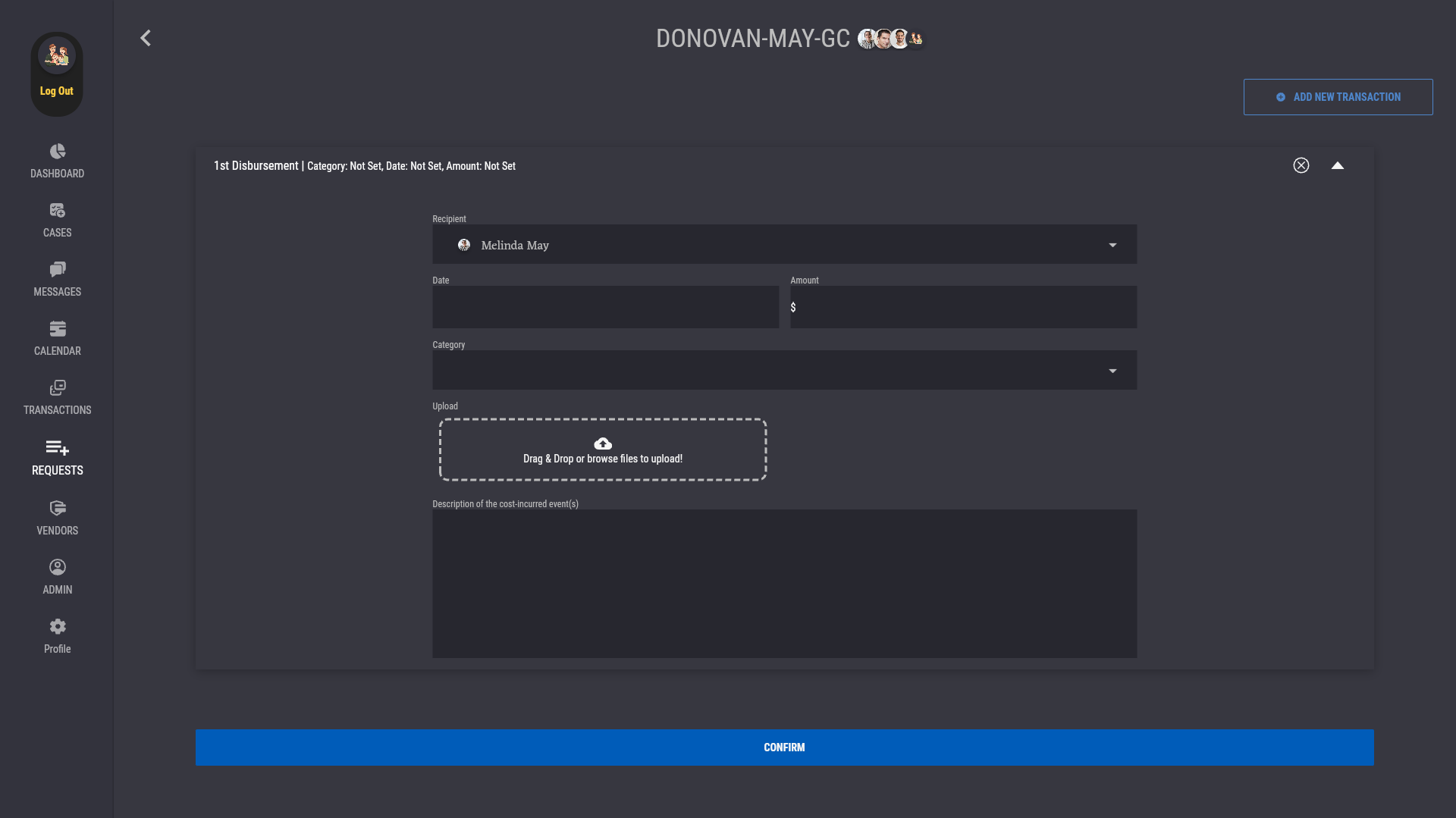Image resolution: width=1456 pixels, height=818 pixels.
Task: Open the Admin user icon
Action: click(x=58, y=568)
